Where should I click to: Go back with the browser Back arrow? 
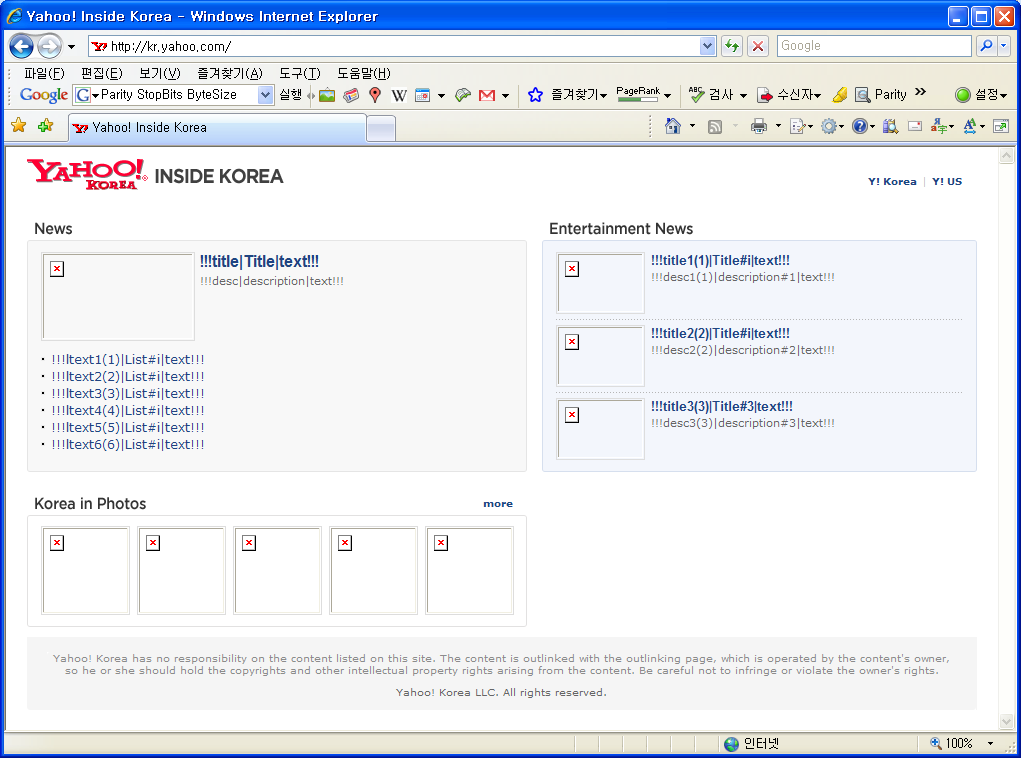(x=21, y=46)
